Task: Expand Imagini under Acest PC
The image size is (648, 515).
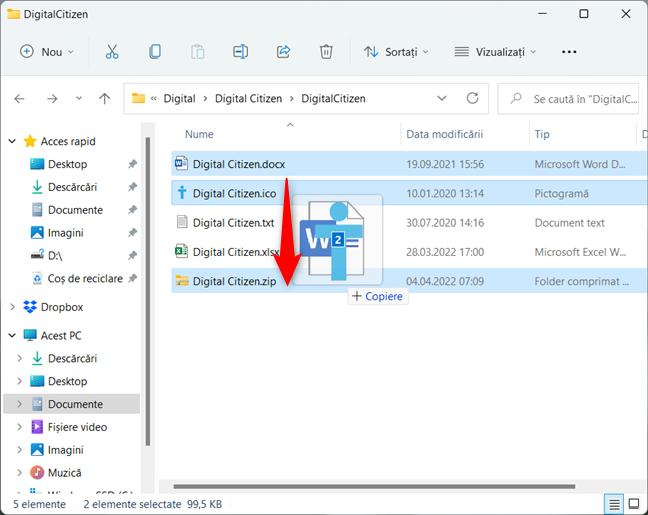Action: coord(19,449)
